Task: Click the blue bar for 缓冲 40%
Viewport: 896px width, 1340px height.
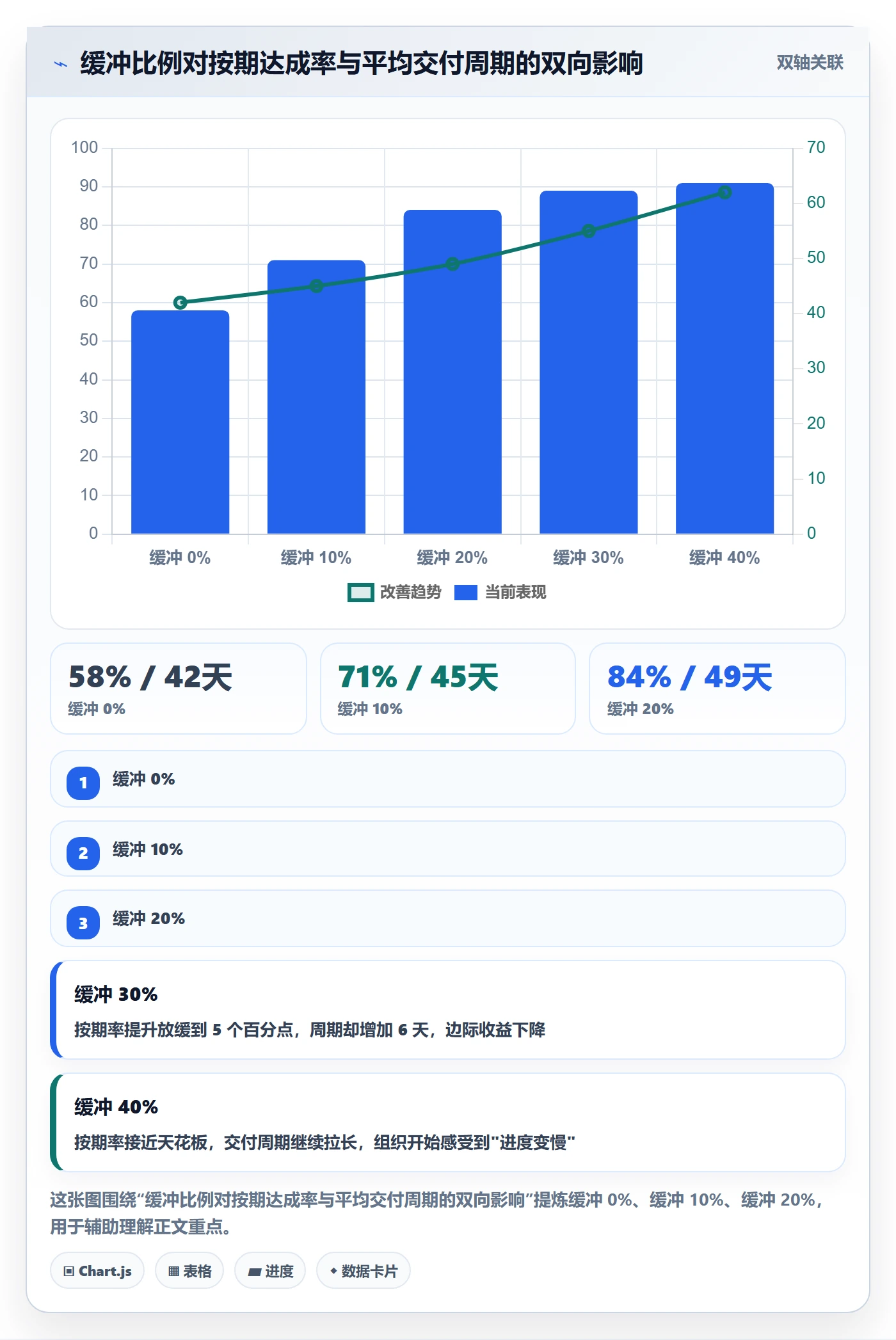Action: [724, 358]
